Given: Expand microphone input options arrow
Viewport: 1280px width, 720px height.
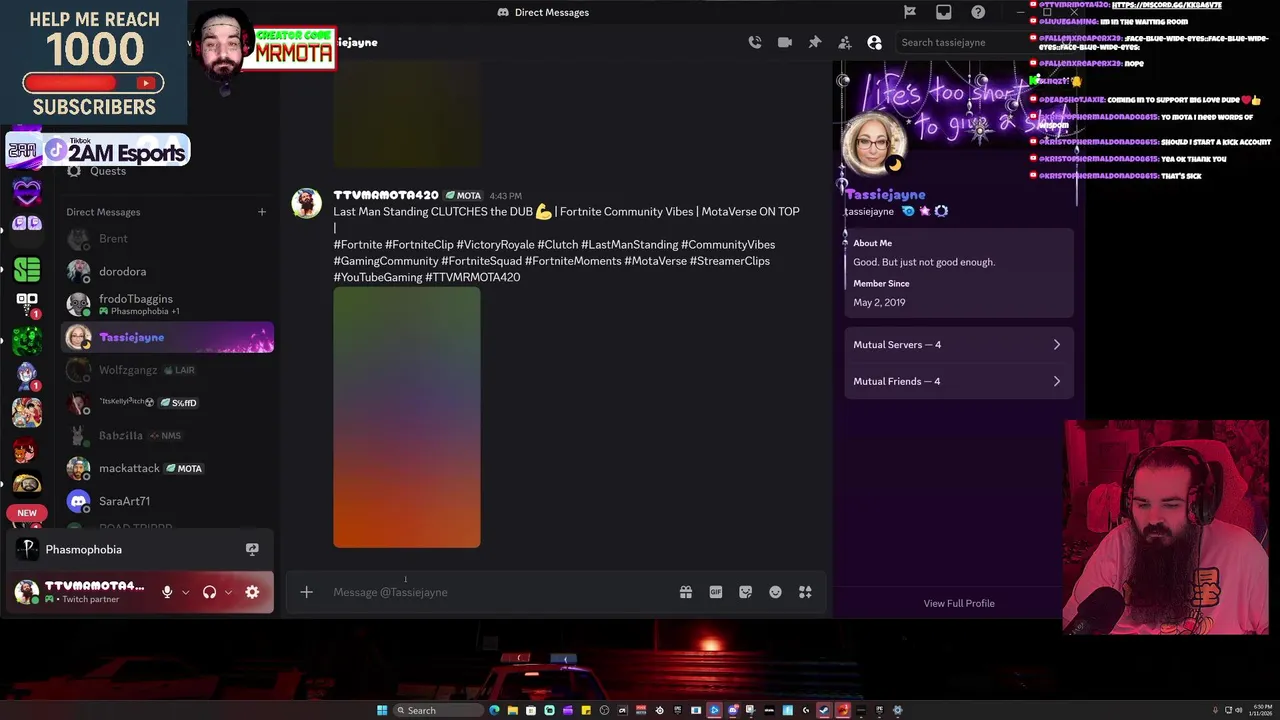Looking at the screenshot, I should point(185,592).
